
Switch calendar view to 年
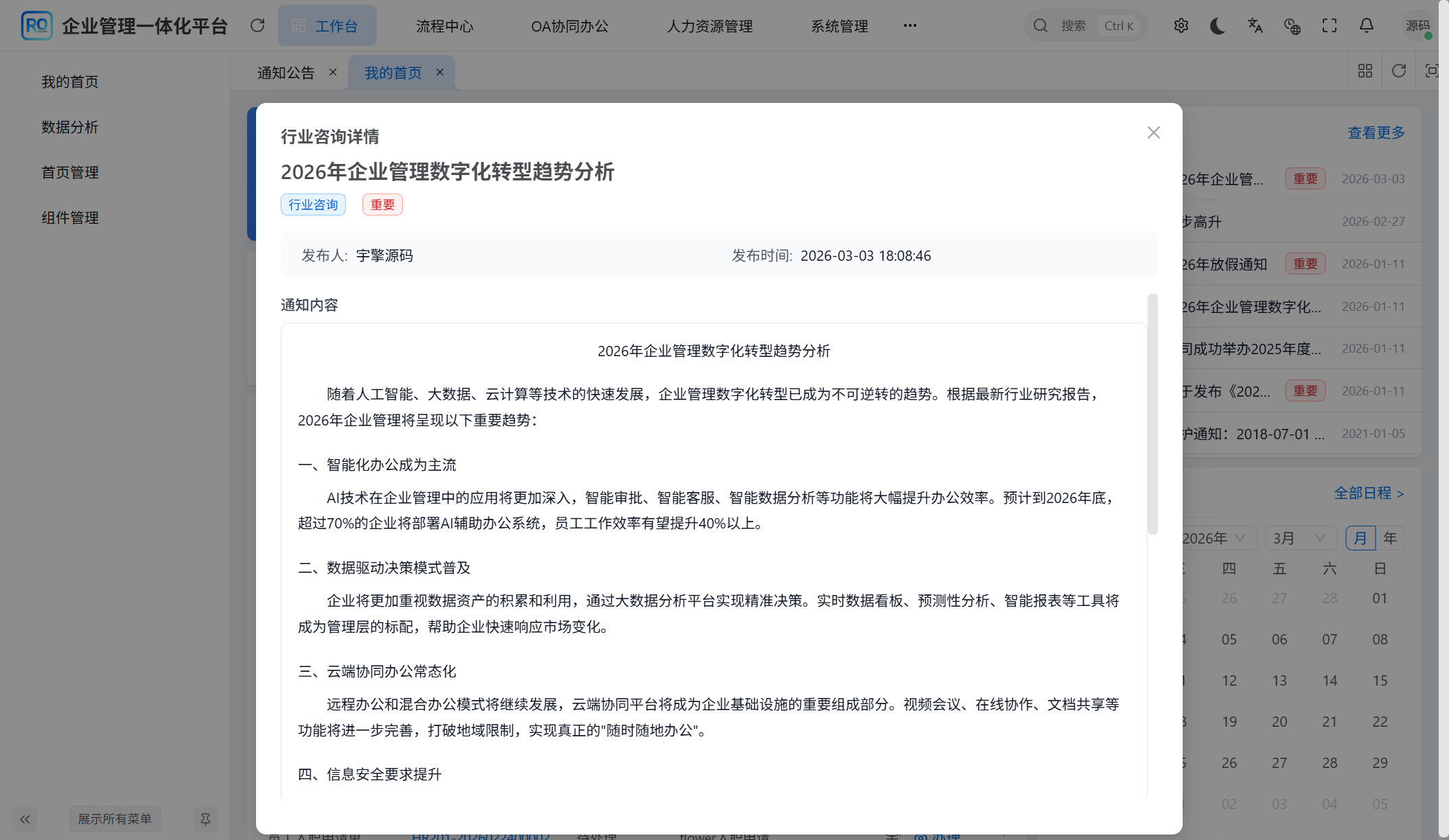(x=1391, y=538)
